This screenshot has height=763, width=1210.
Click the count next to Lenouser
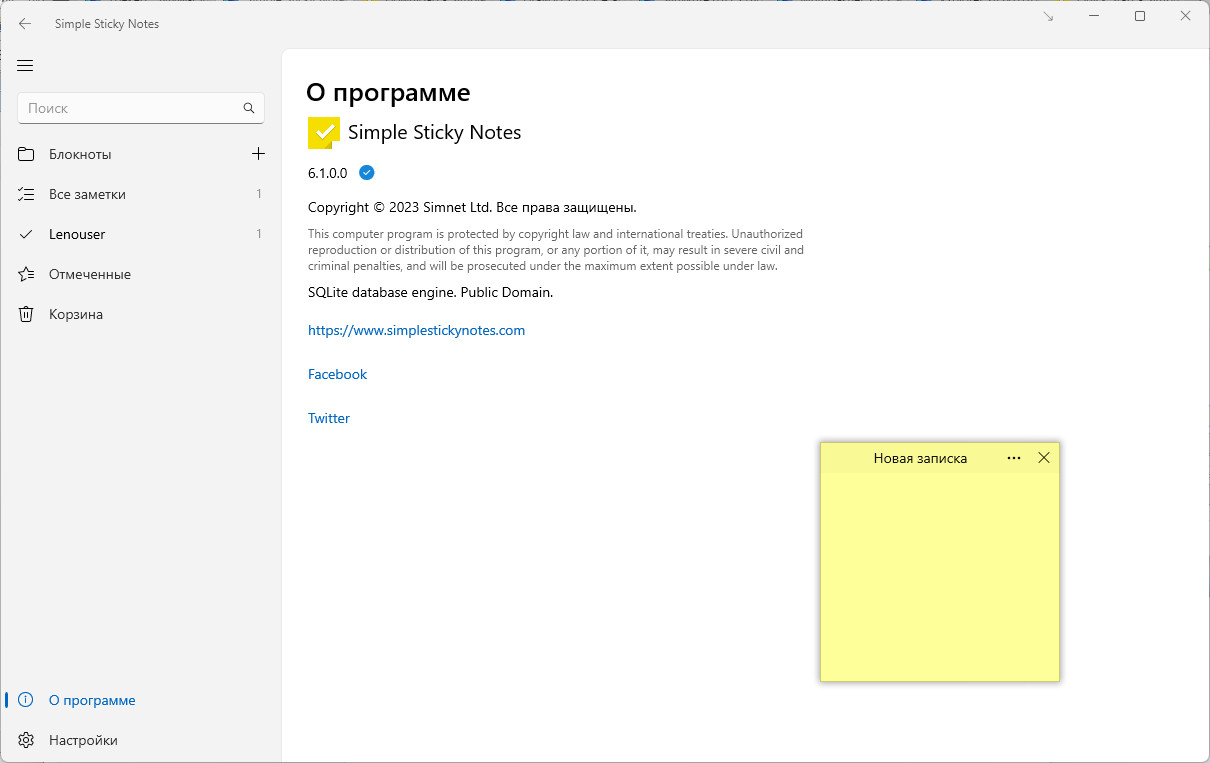pyautogui.click(x=259, y=234)
